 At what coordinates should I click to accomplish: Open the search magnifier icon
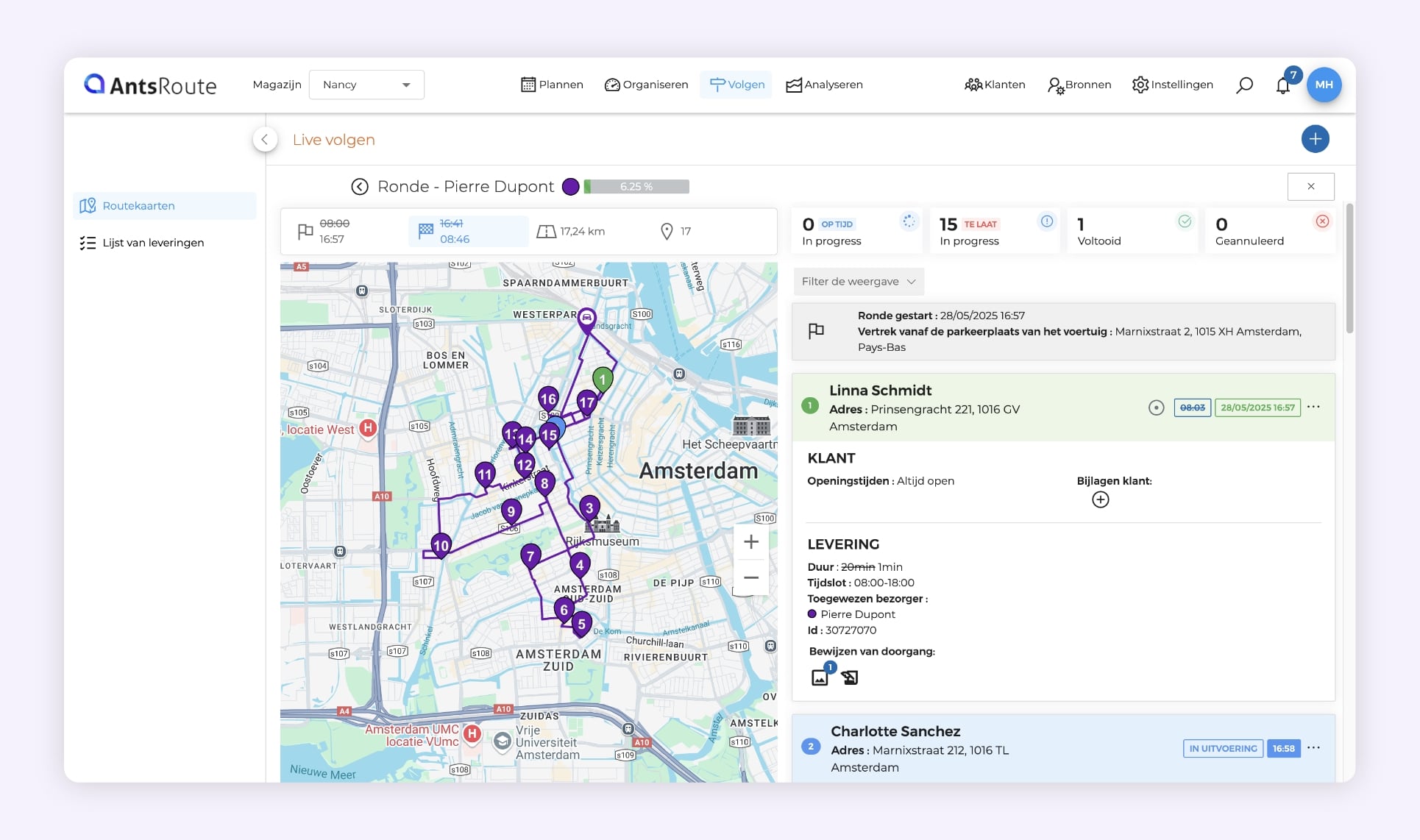[x=1244, y=85]
